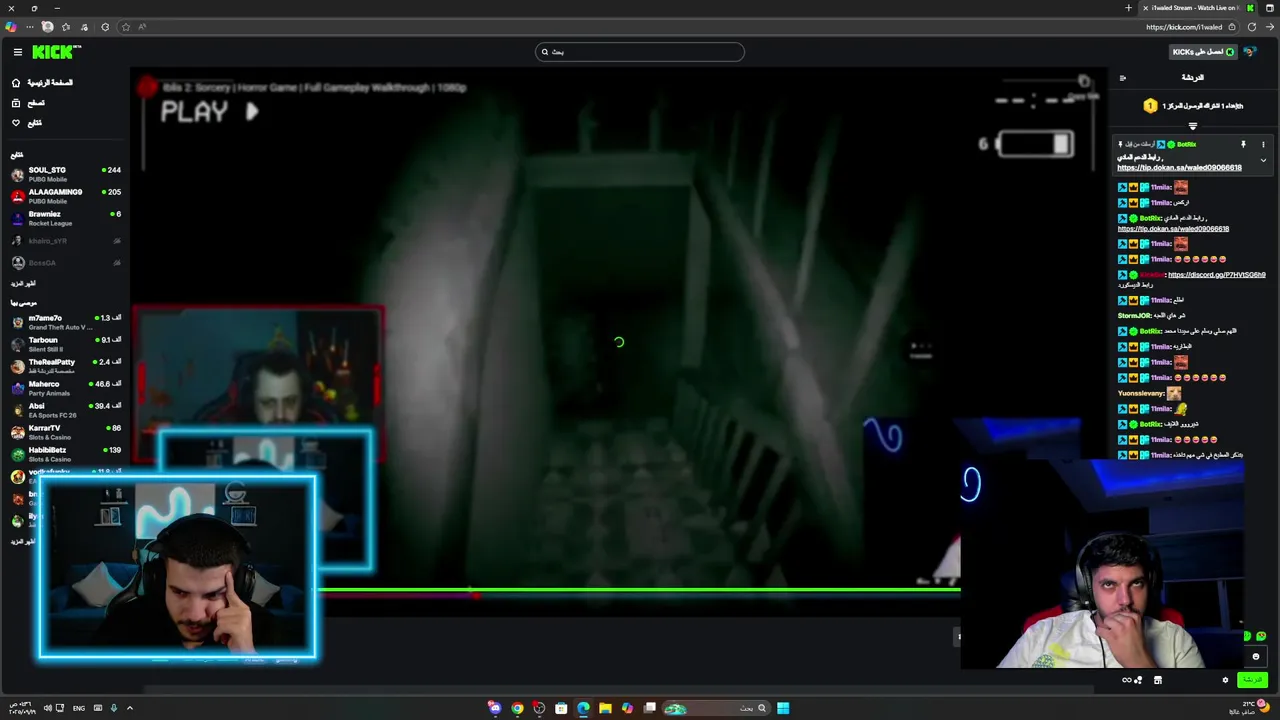Reload the page in Edge
Screen dimensions: 1280x720
(x=1252, y=27)
